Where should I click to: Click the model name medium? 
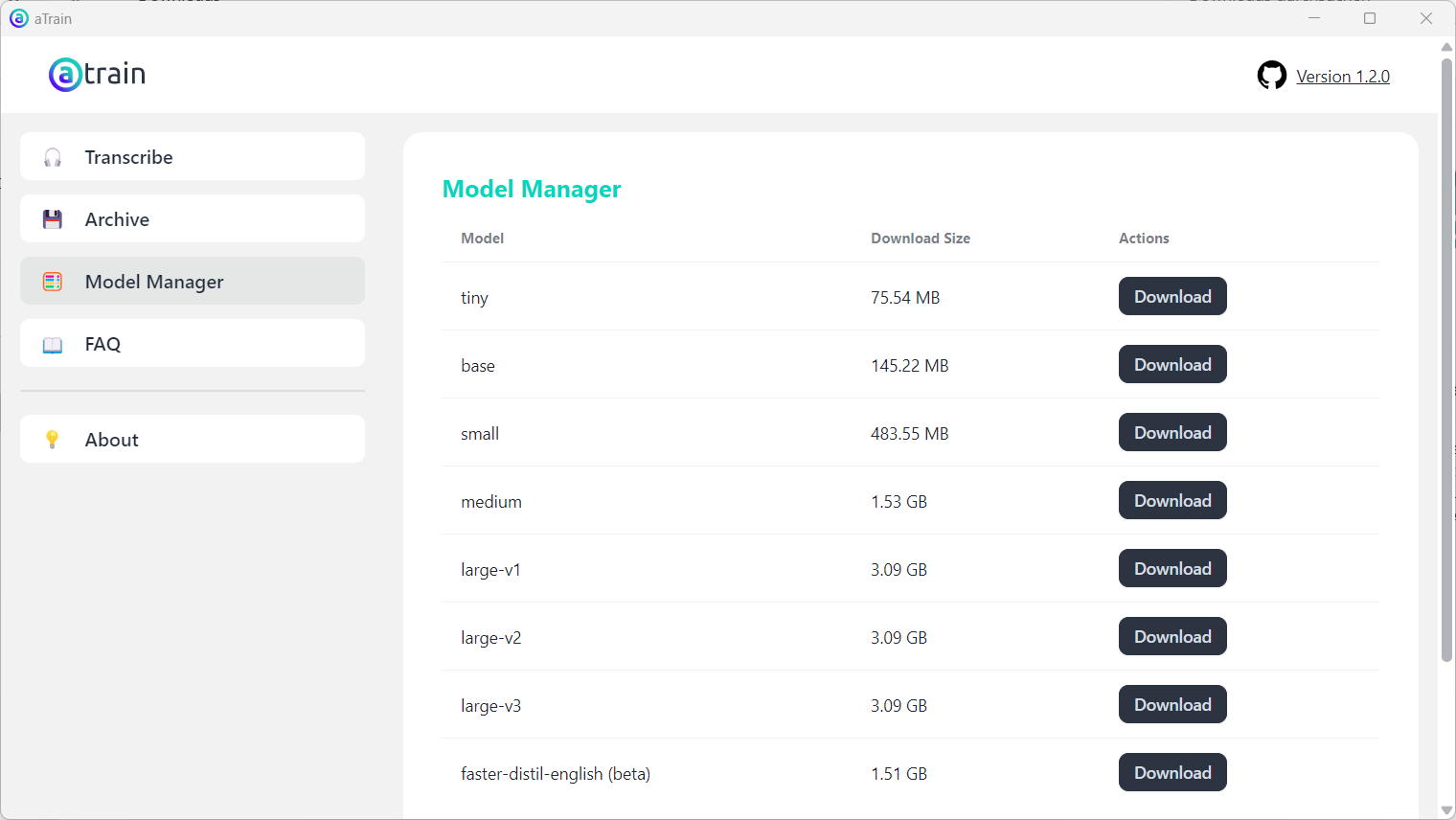(491, 502)
